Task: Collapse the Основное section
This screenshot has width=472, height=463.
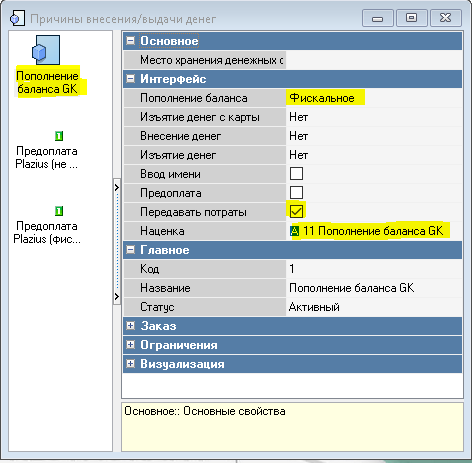Action: [x=131, y=41]
